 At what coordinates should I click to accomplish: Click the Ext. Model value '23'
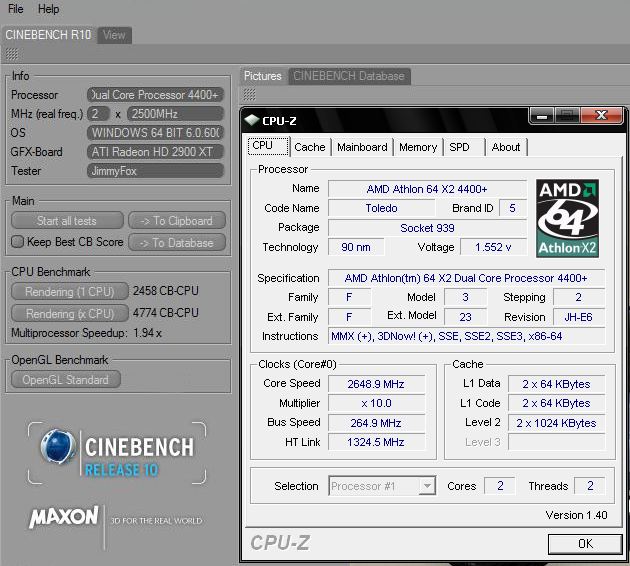tap(465, 317)
